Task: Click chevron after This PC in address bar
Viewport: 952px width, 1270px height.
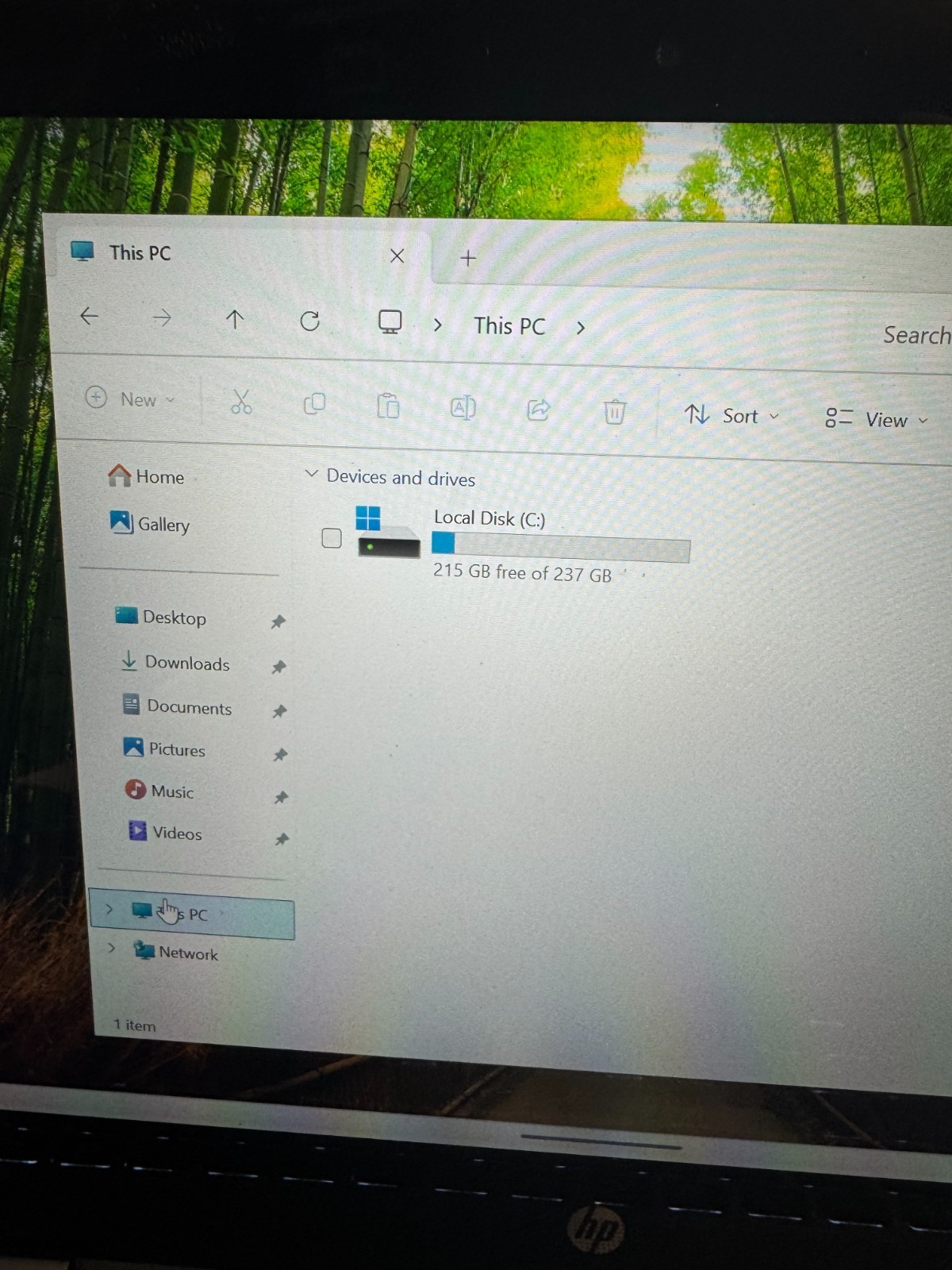Action: 581,328
